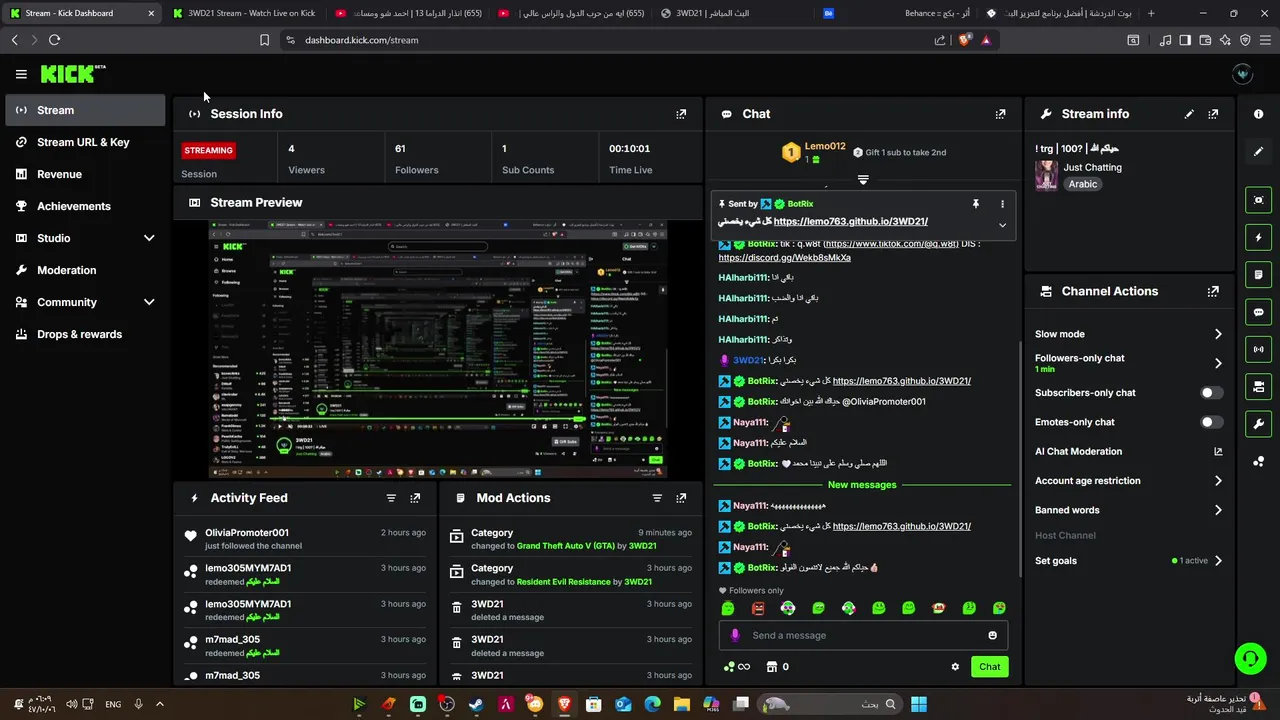Open Activity Feed filter options
The height and width of the screenshot is (720, 1280).
(x=391, y=498)
